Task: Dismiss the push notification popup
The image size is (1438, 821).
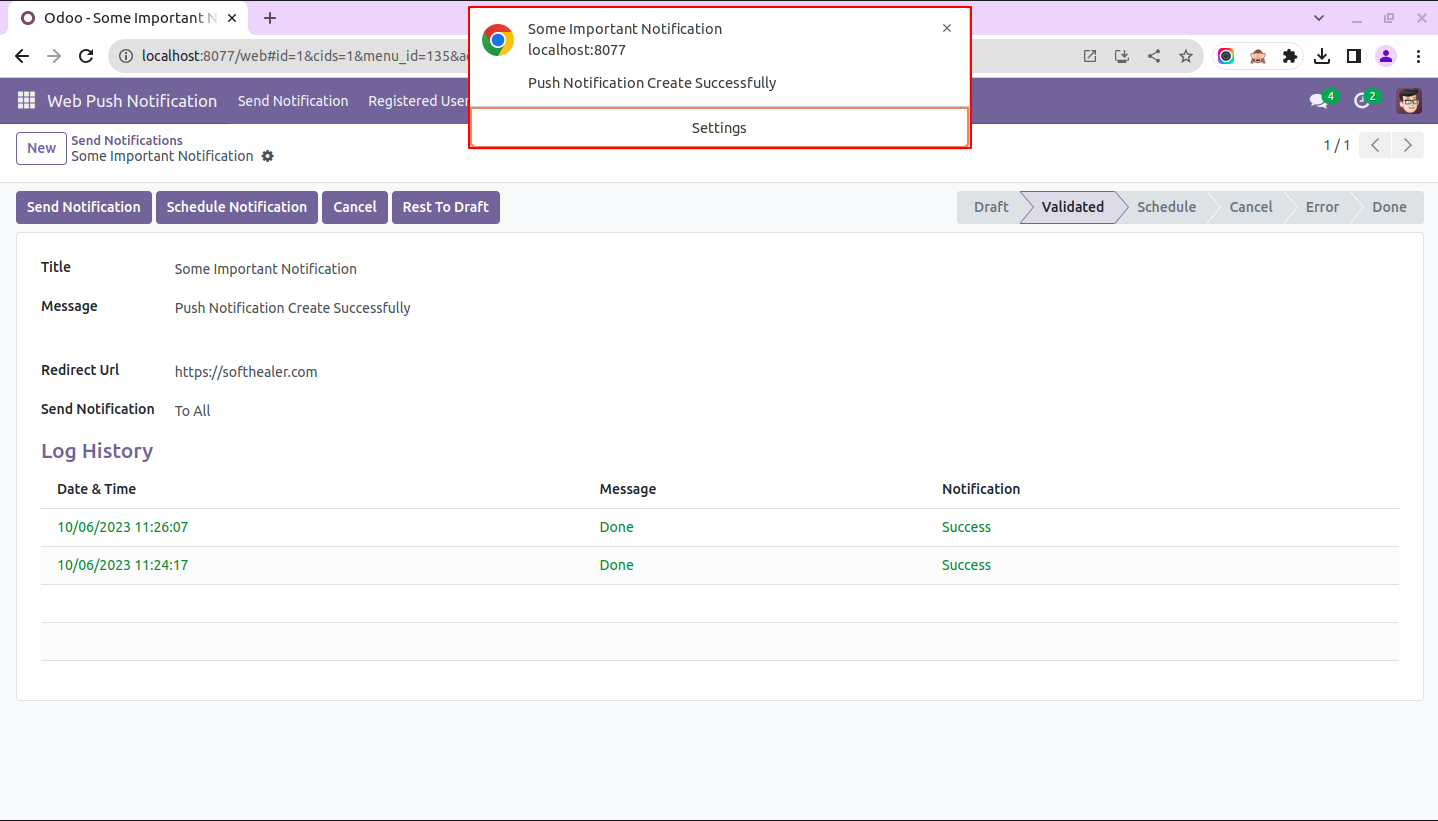Action: click(947, 28)
